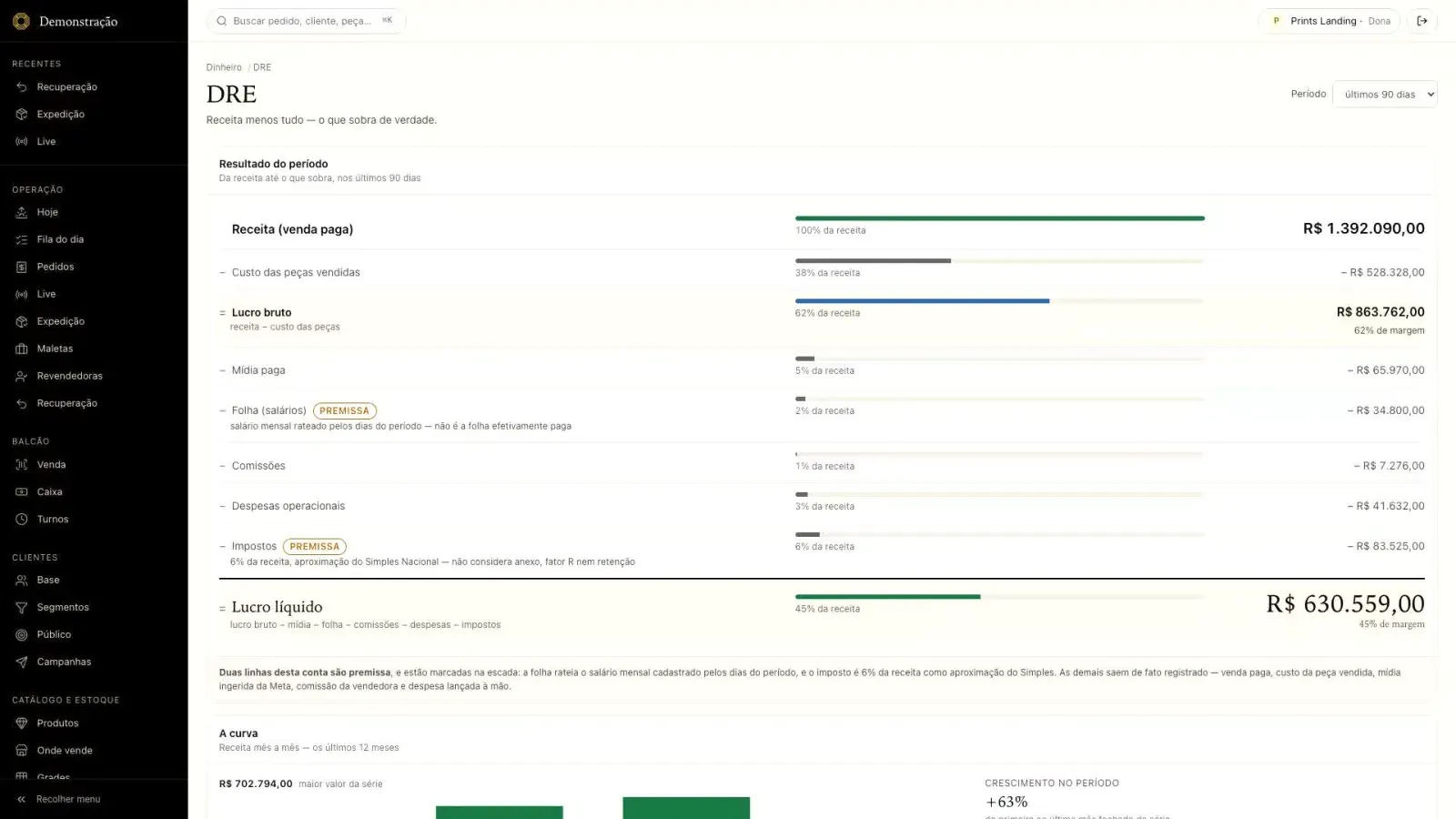This screenshot has height=819, width=1456.
Task: Click Custo das peças vendidas row label
Action: click(296, 272)
